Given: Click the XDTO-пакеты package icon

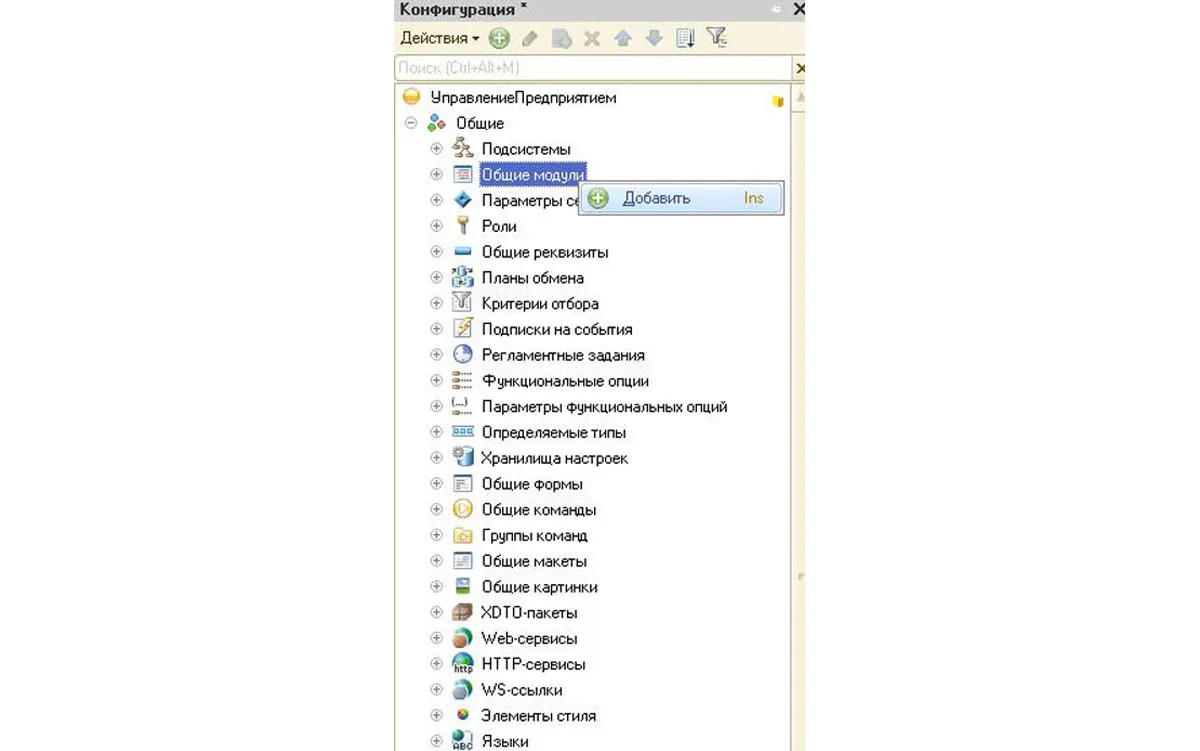Looking at the screenshot, I should (x=462, y=613).
